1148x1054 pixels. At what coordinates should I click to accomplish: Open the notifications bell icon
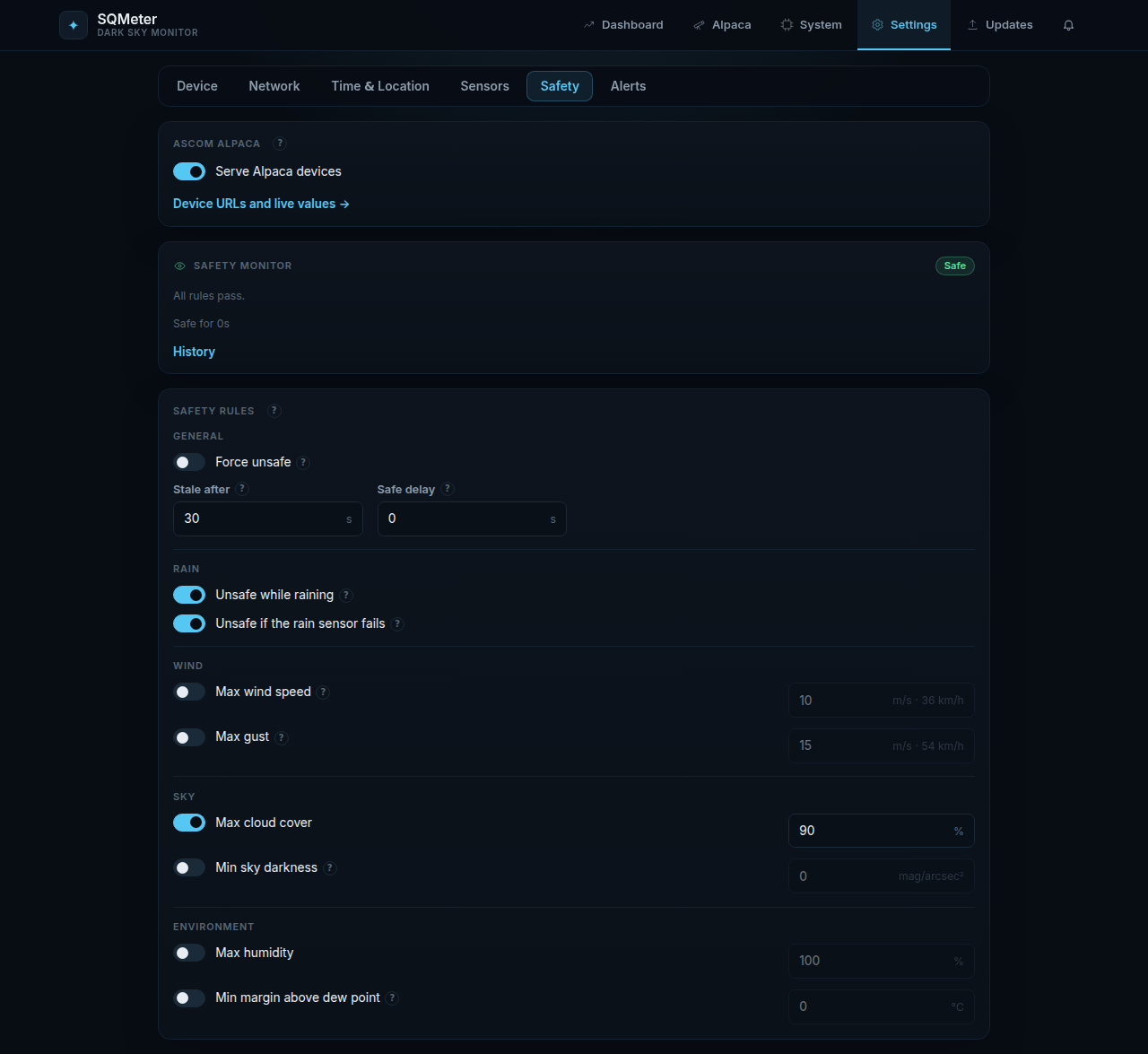click(1068, 25)
